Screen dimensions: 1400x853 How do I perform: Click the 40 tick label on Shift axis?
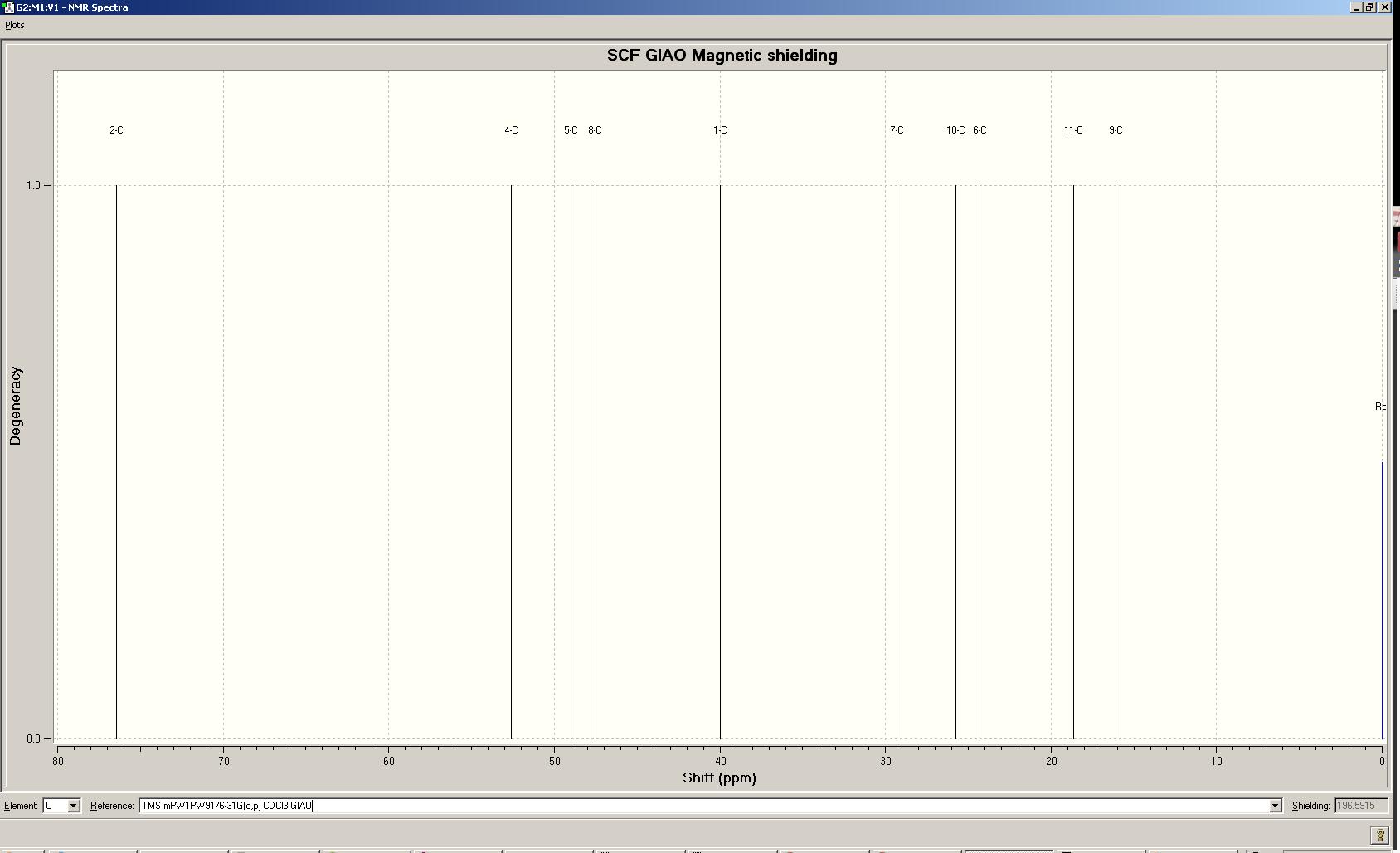[720, 761]
